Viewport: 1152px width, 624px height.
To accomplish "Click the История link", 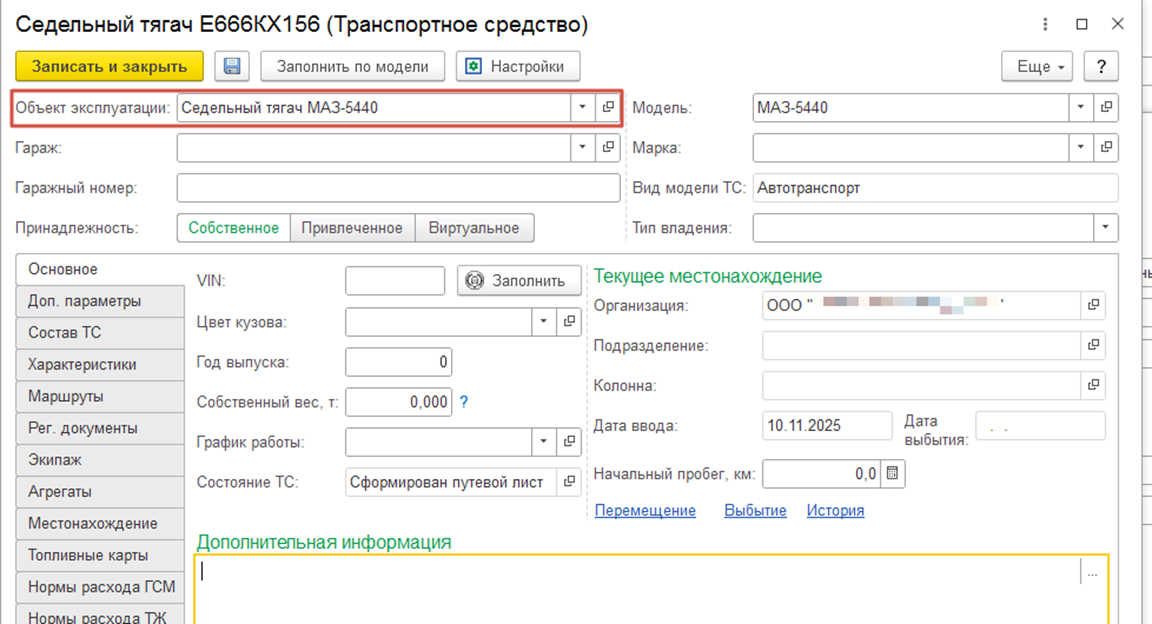I will click(835, 510).
